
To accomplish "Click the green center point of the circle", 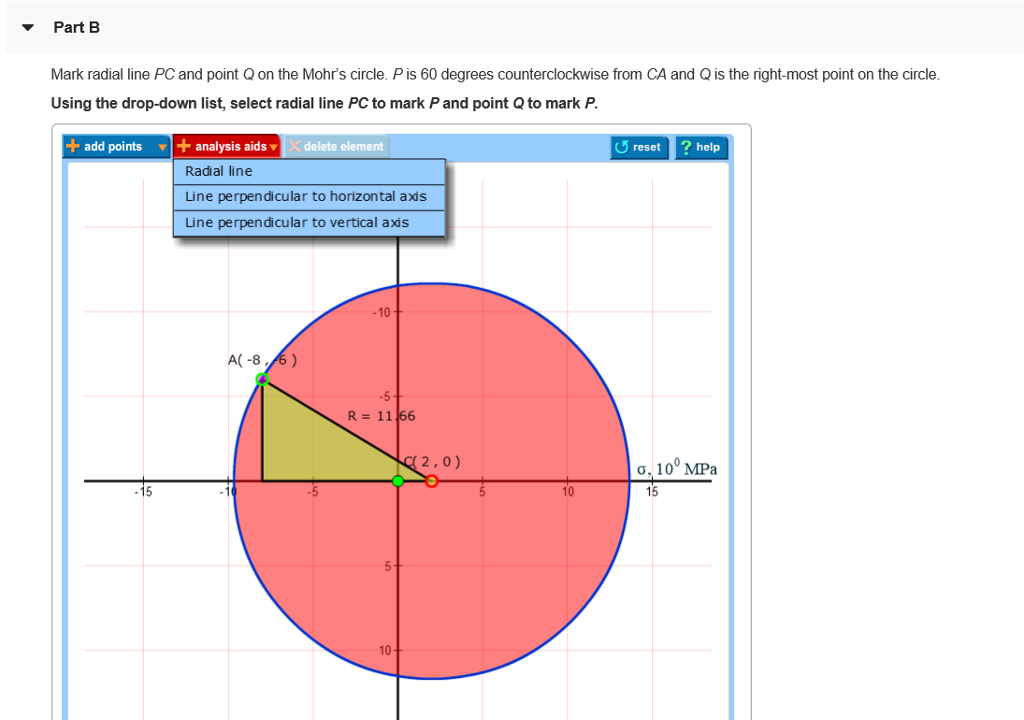I will [398, 480].
